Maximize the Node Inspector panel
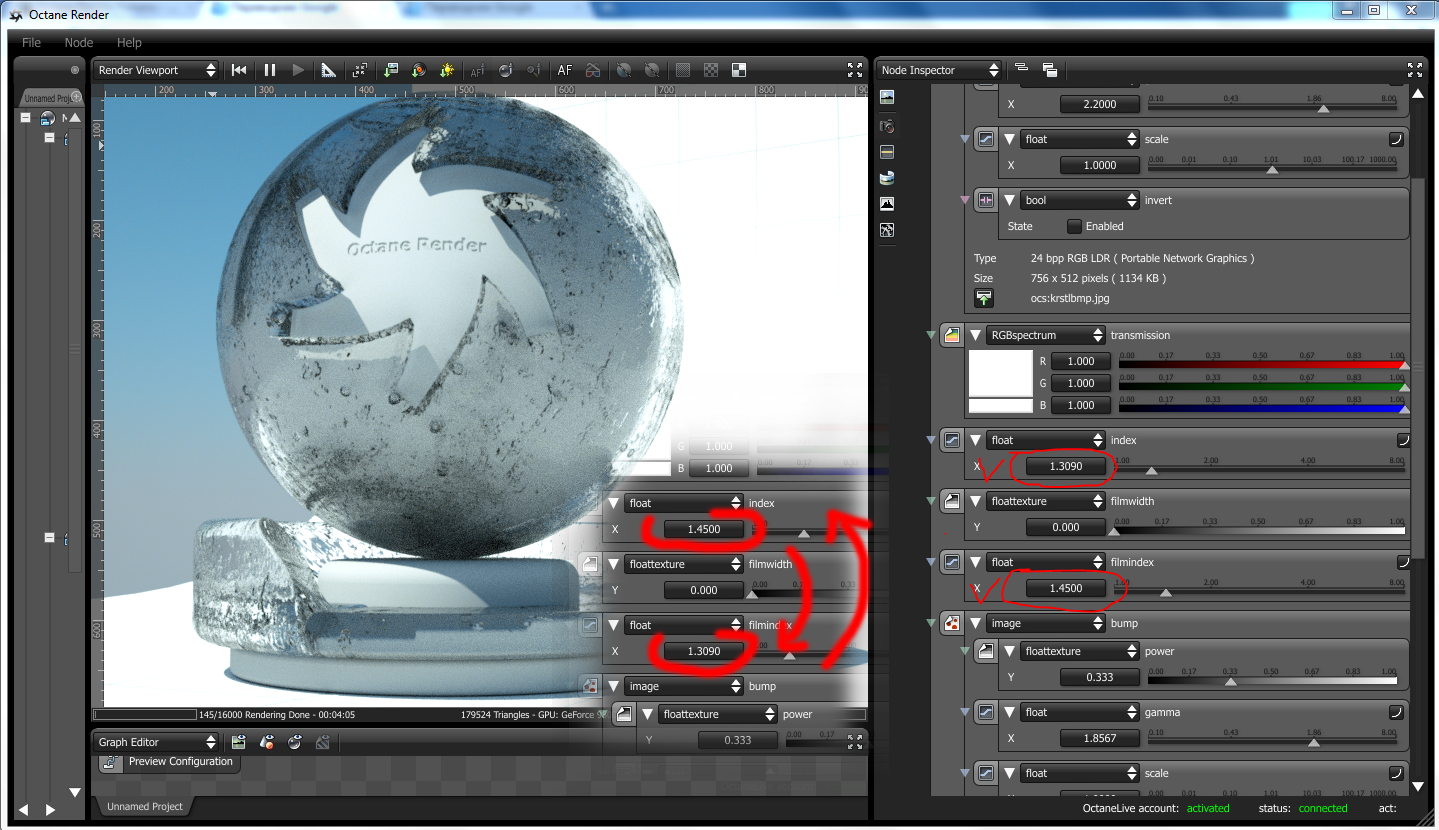 (1415, 70)
